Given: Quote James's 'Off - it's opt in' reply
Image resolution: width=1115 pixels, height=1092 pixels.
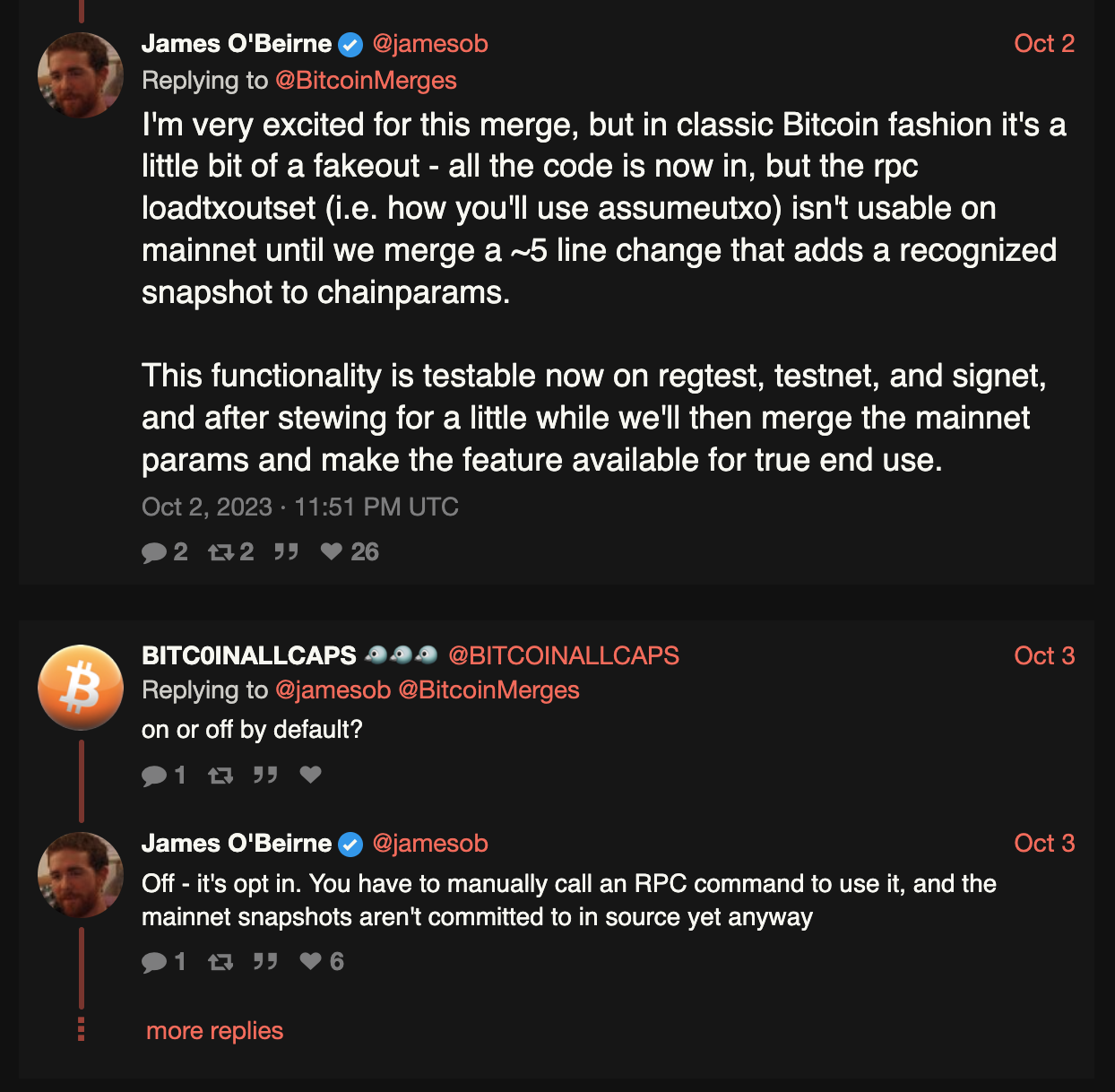Looking at the screenshot, I should click(265, 962).
